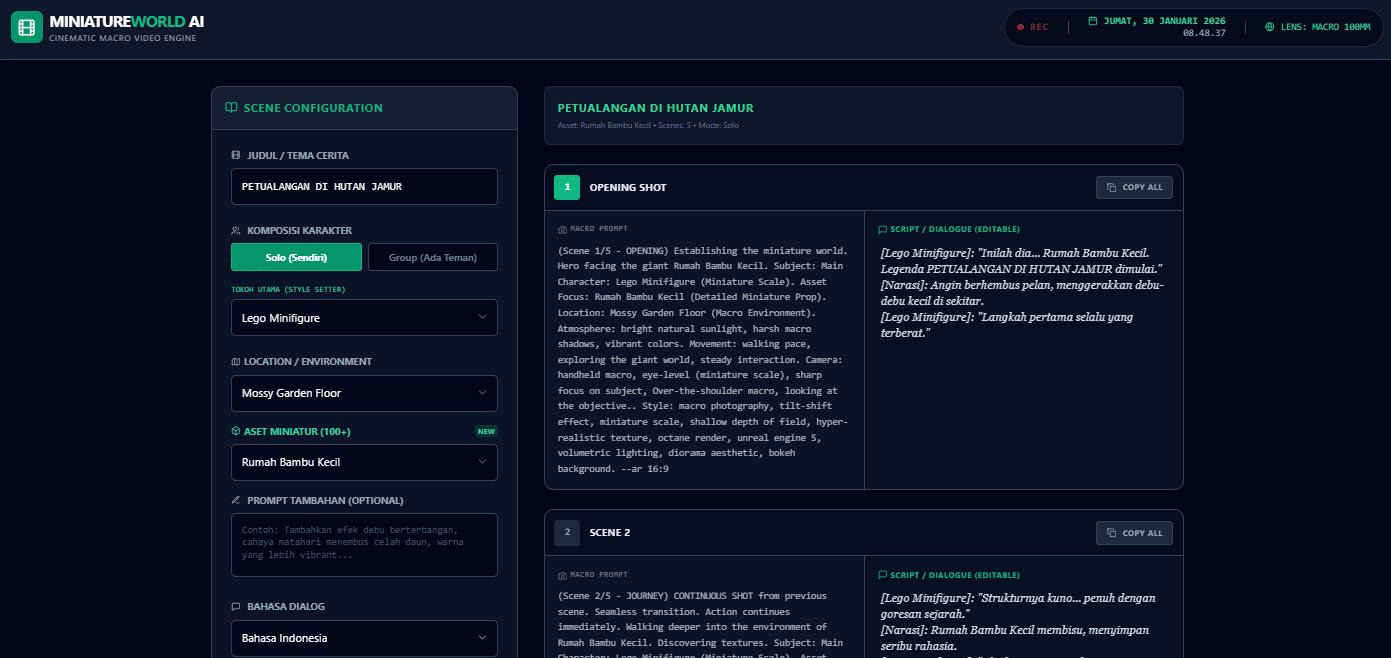Image resolution: width=1391 pixels, height=658 pixels.
Task: Click the camera icon beside Scene 2's Macro Prompt
Action: point(562,575)
